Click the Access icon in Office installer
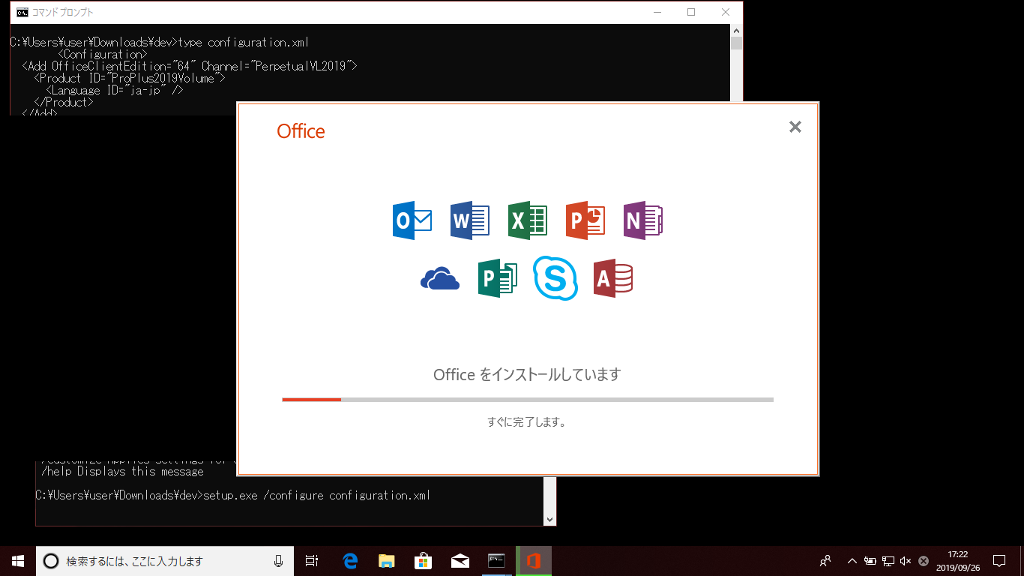The width and height of the screenshot is (1024, 576). (613, 279)
